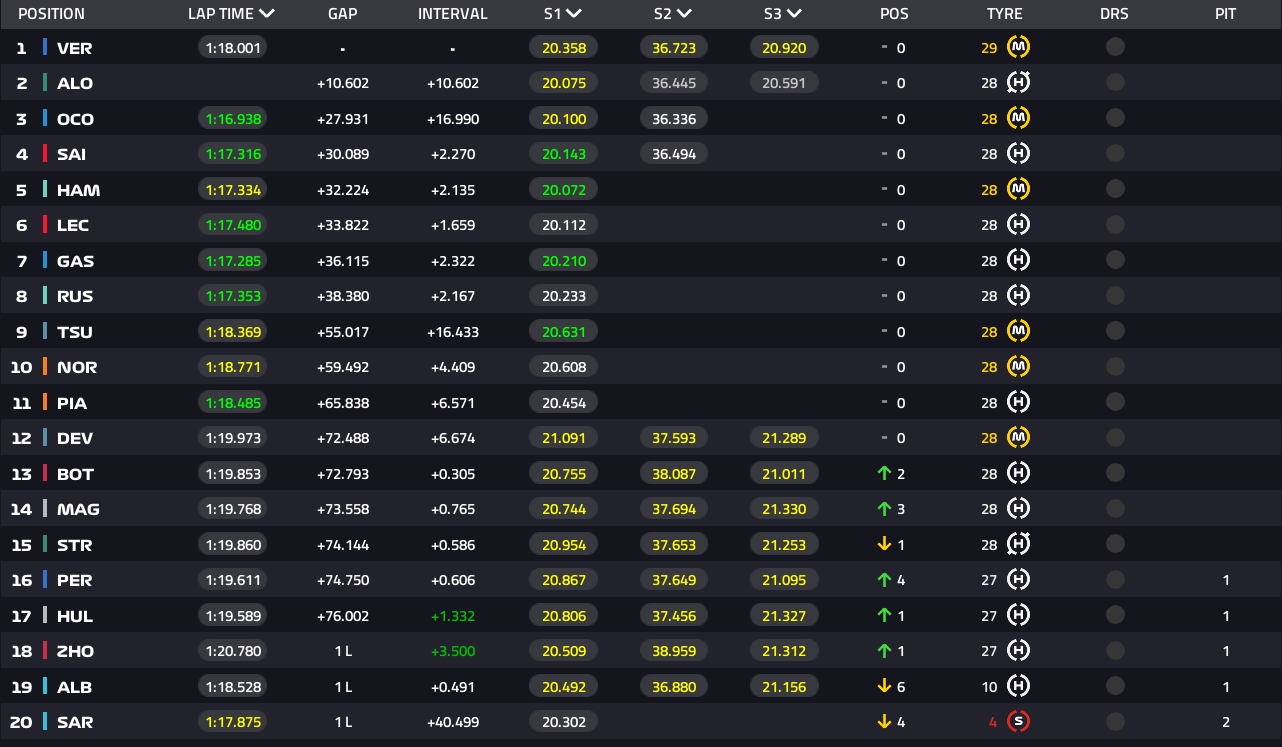Click Sargeant's red soft tyre icon
This screenshot has height=747, width=1282.
pos(1018,721)
